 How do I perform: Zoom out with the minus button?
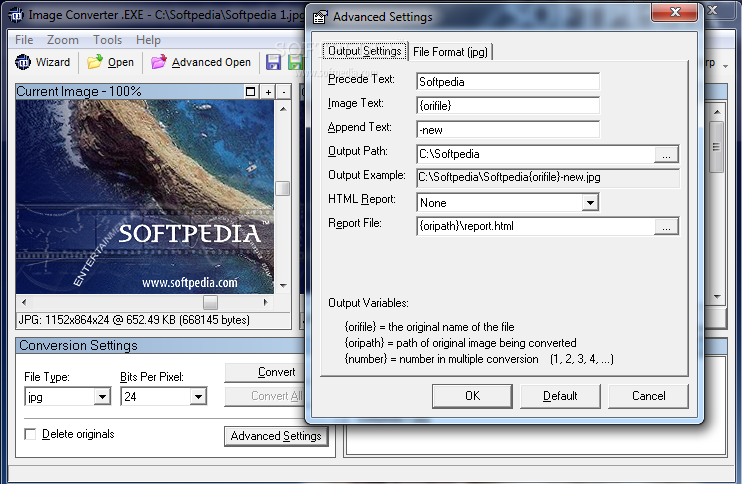284,92
